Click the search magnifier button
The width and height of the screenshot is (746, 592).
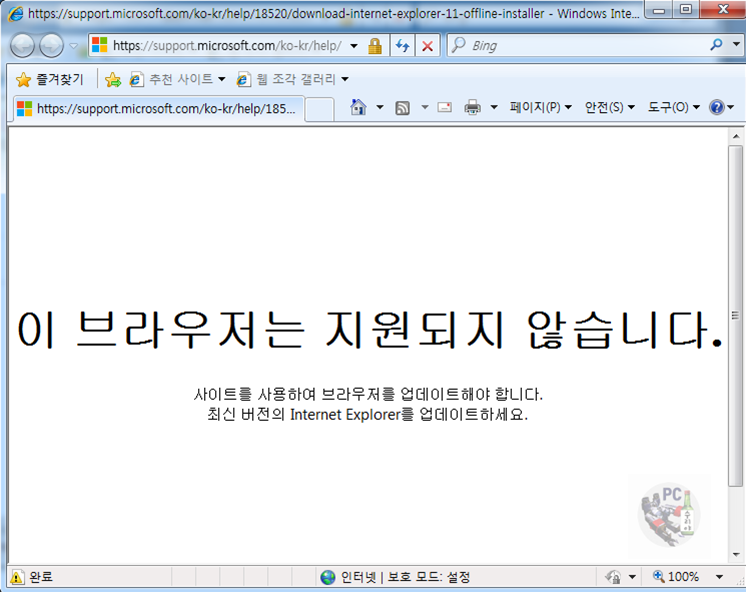(716, 45)
